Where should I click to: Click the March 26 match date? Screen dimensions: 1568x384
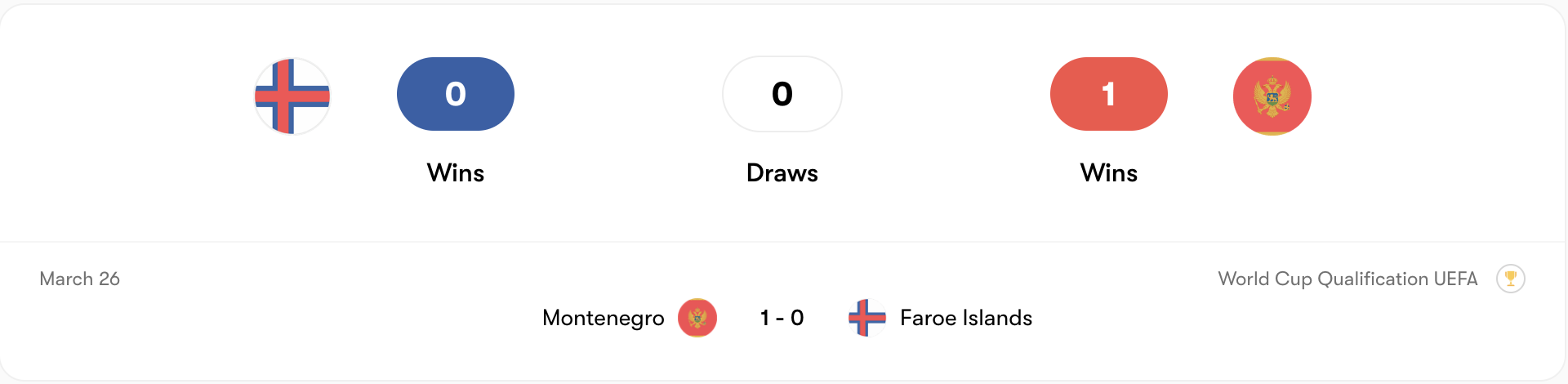tap(79, 279)
